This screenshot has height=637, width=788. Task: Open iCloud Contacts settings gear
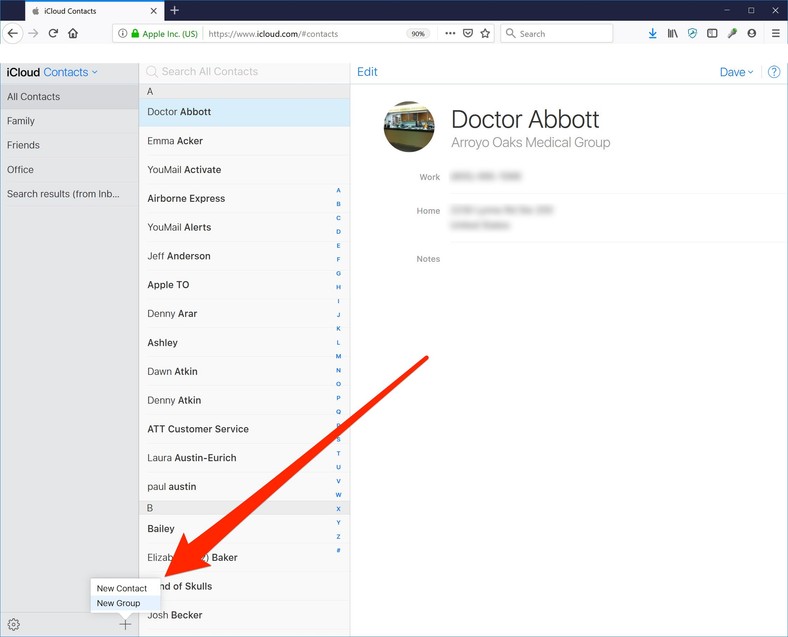(x=14, y=624)
